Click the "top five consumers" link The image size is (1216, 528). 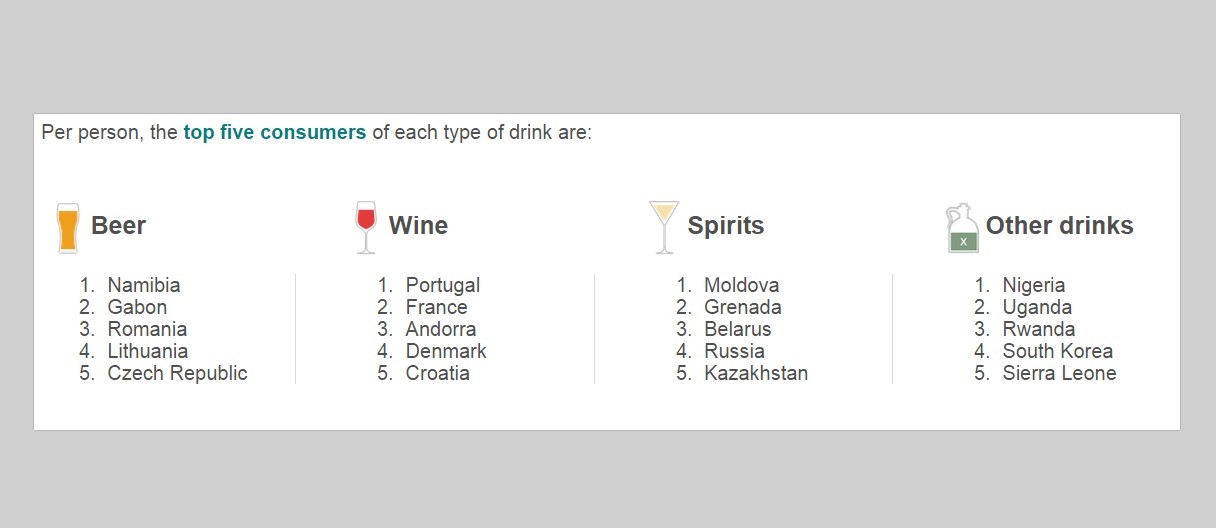point(275,132)
